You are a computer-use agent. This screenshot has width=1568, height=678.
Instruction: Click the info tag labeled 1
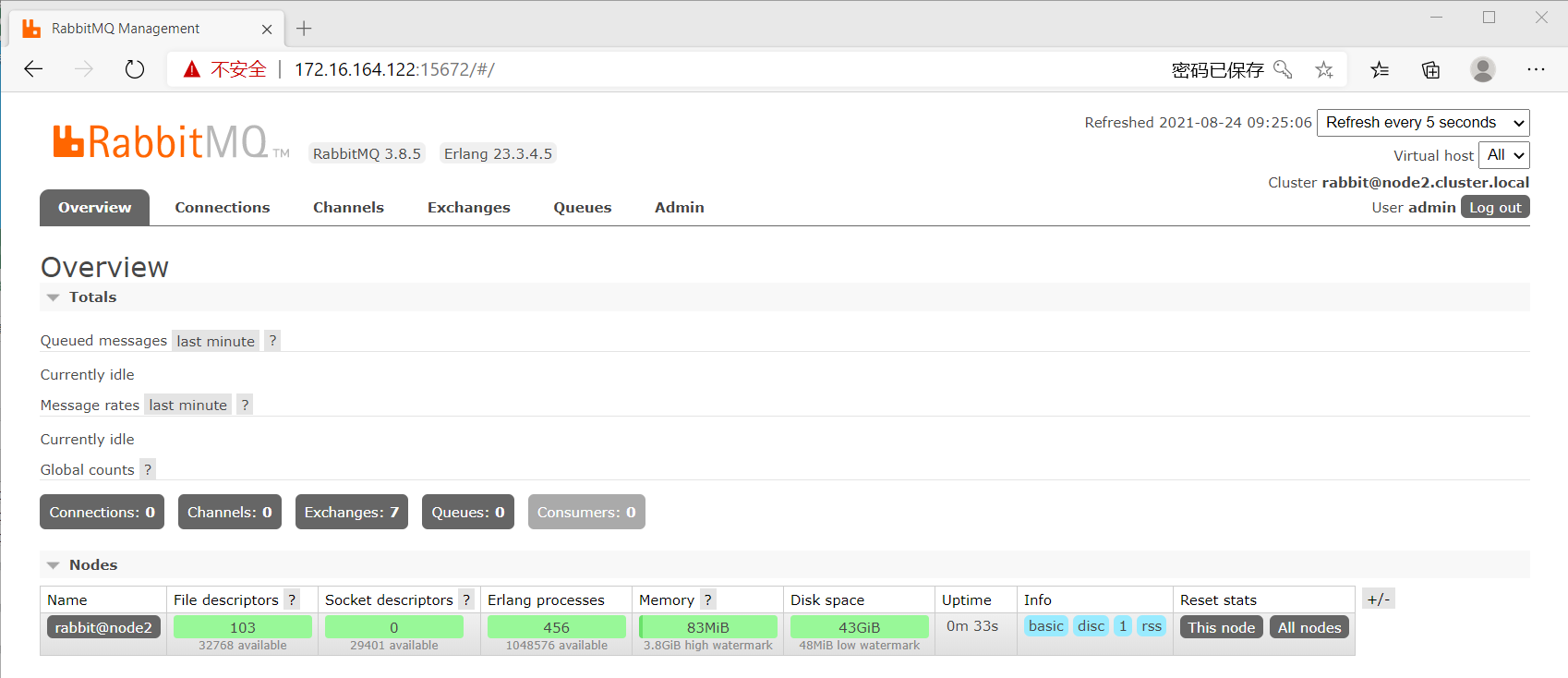point(1123,626)
